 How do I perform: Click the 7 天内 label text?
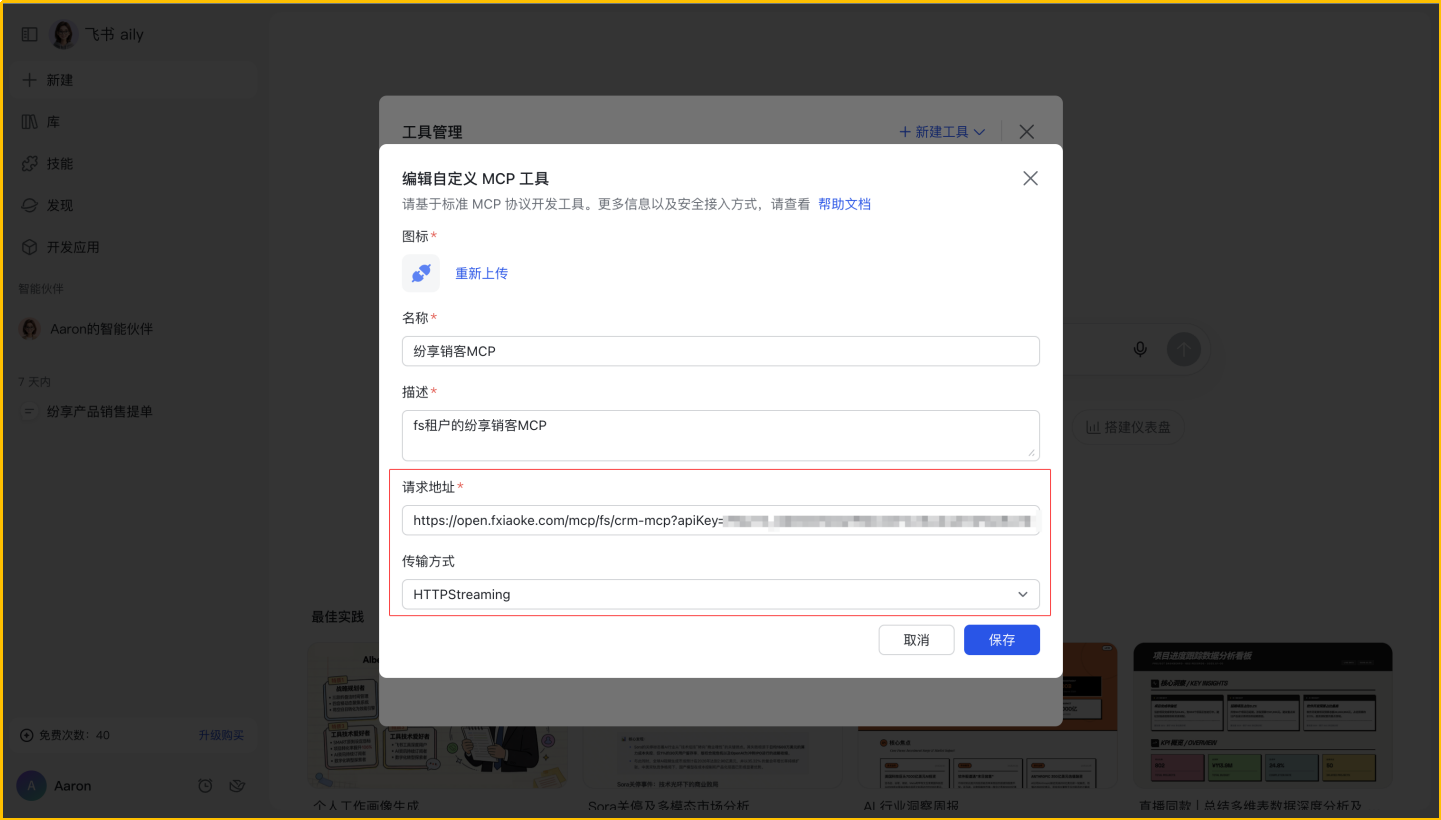coord(34,382)
